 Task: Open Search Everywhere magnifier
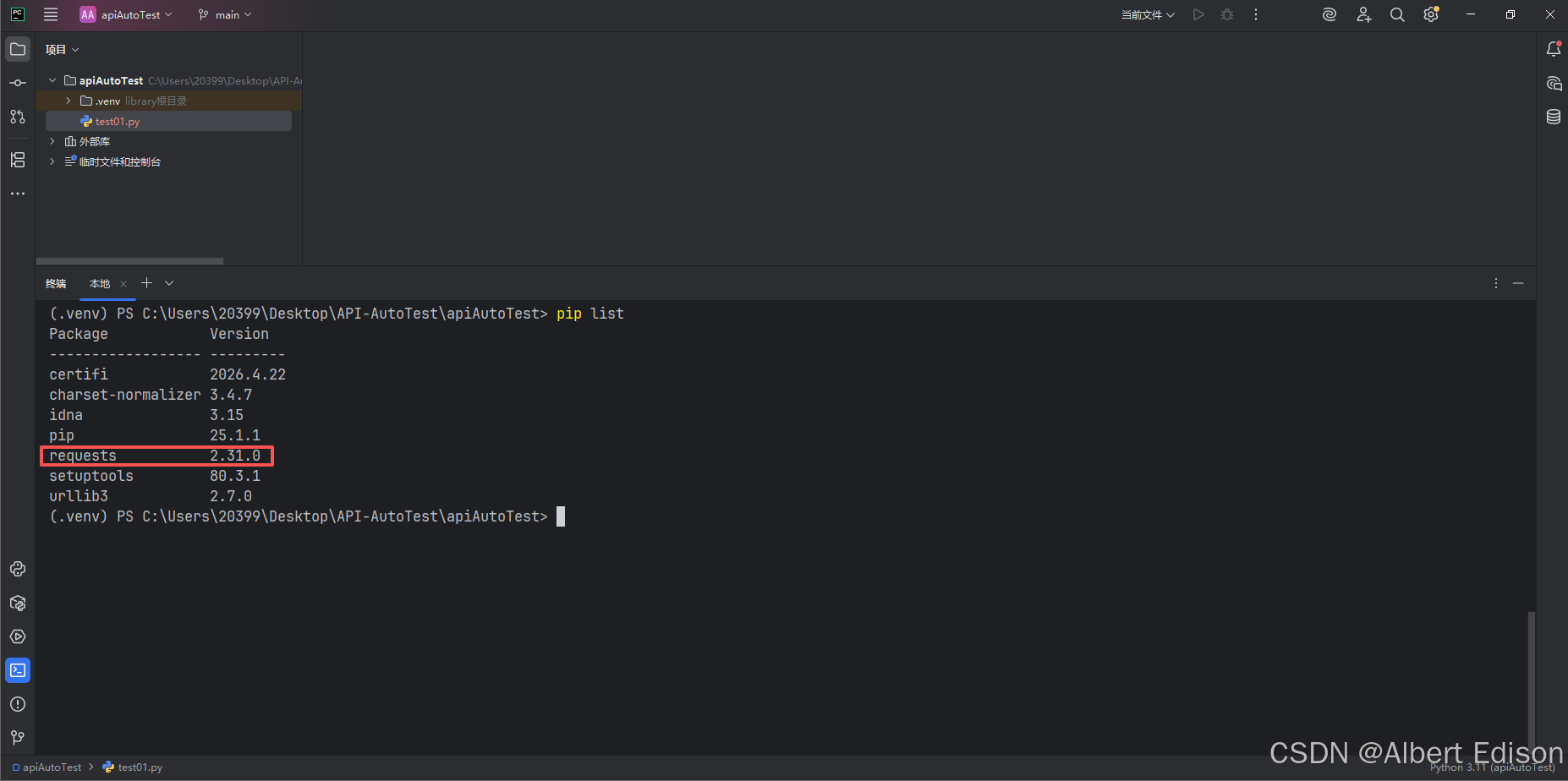coord(1397,14)
